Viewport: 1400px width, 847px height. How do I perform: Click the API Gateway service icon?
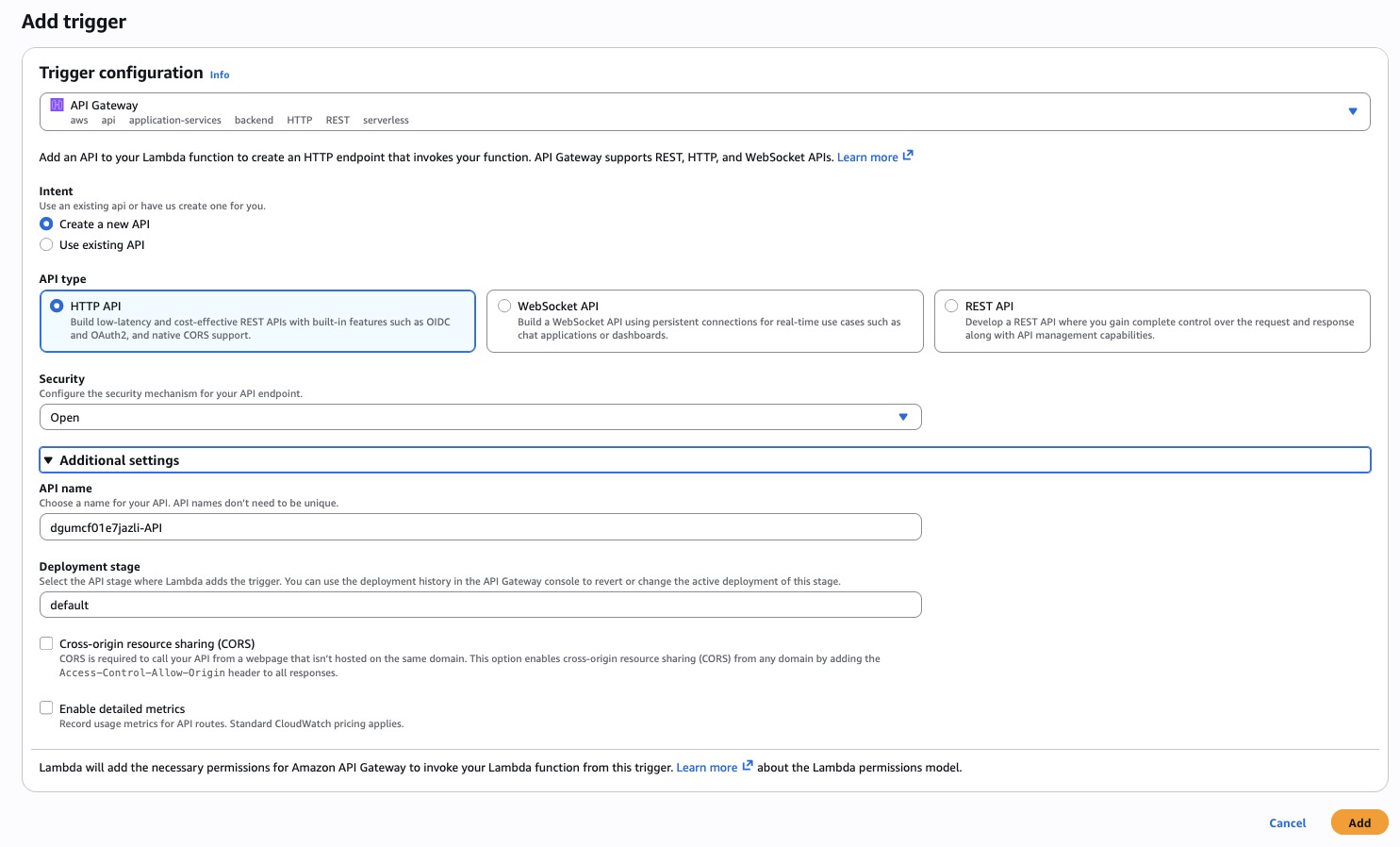57,106
